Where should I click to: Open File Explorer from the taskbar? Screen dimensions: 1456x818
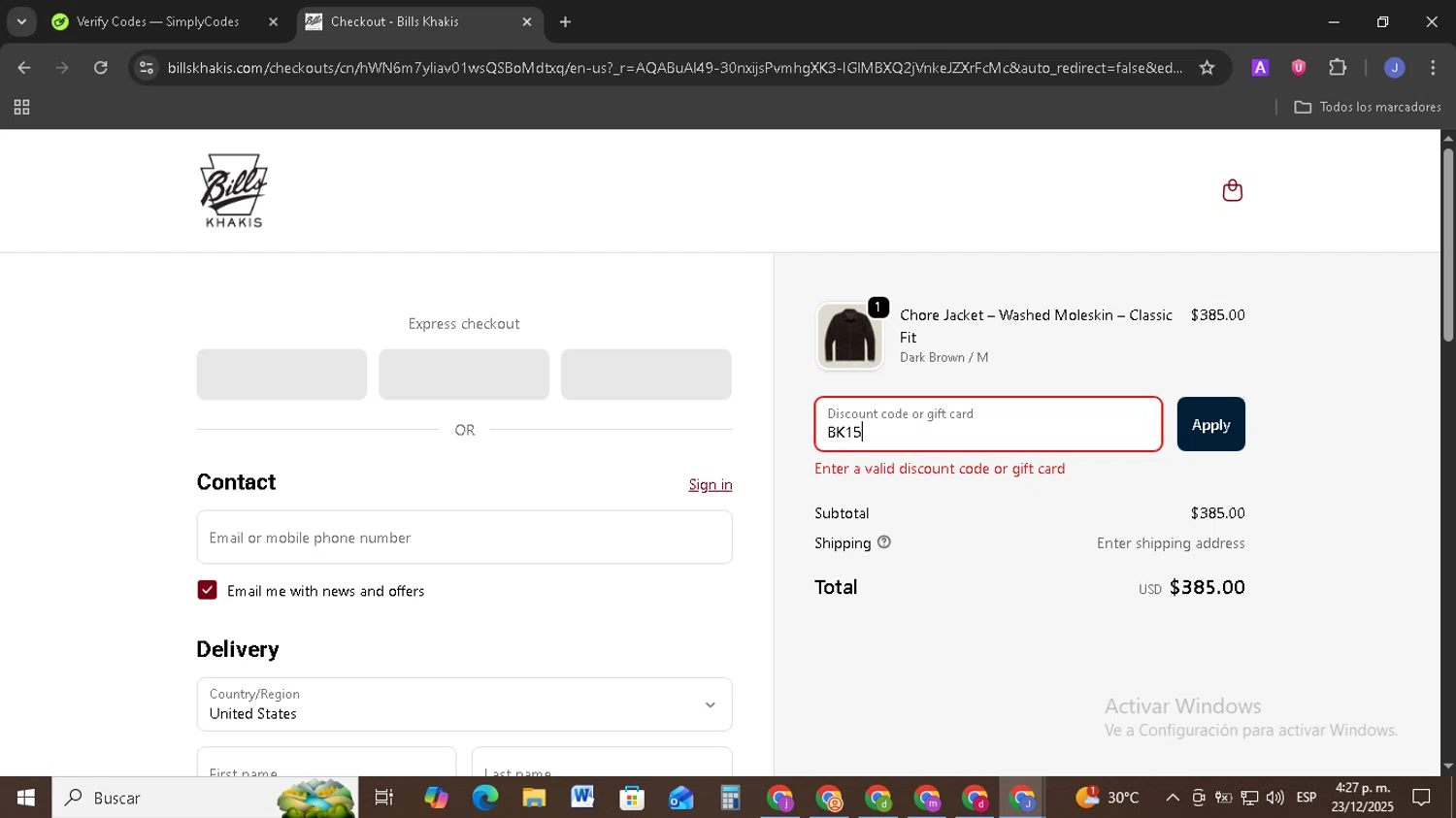pos(534,798)
